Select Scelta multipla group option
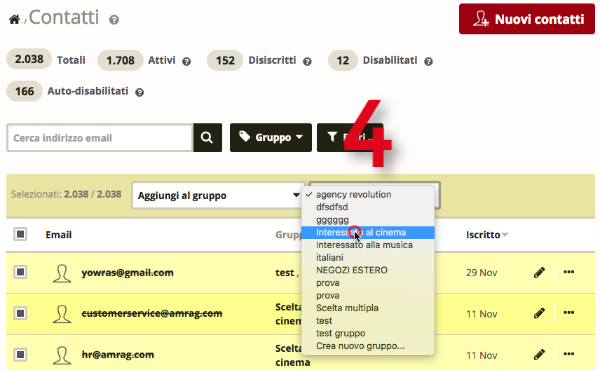Screen dimensions: 600x371 347,308
